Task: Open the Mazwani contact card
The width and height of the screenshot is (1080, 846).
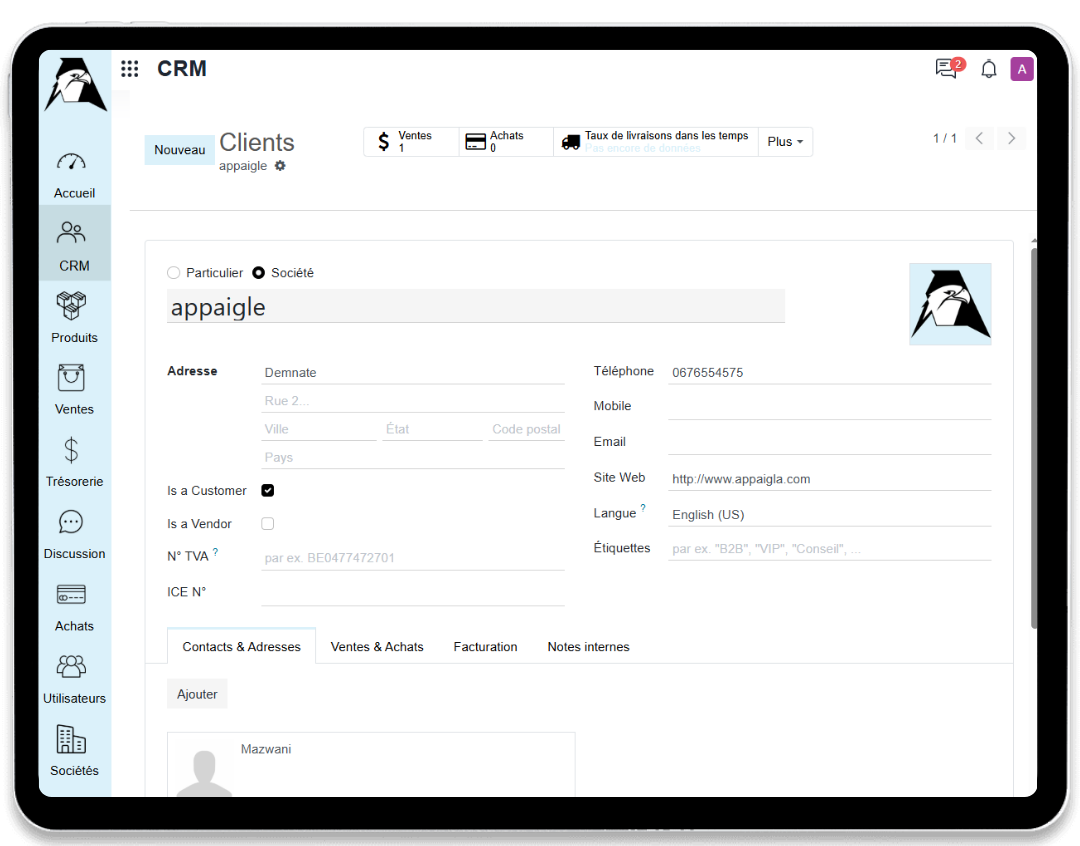Action: [371, 765]
